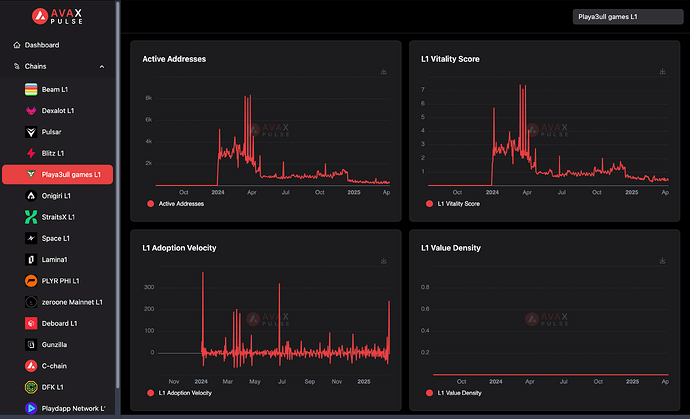The height and width of the screenshot is (419, 690).
Task: Download the L1 Adoption Velocity chart
Action: [x=384, y=261]
